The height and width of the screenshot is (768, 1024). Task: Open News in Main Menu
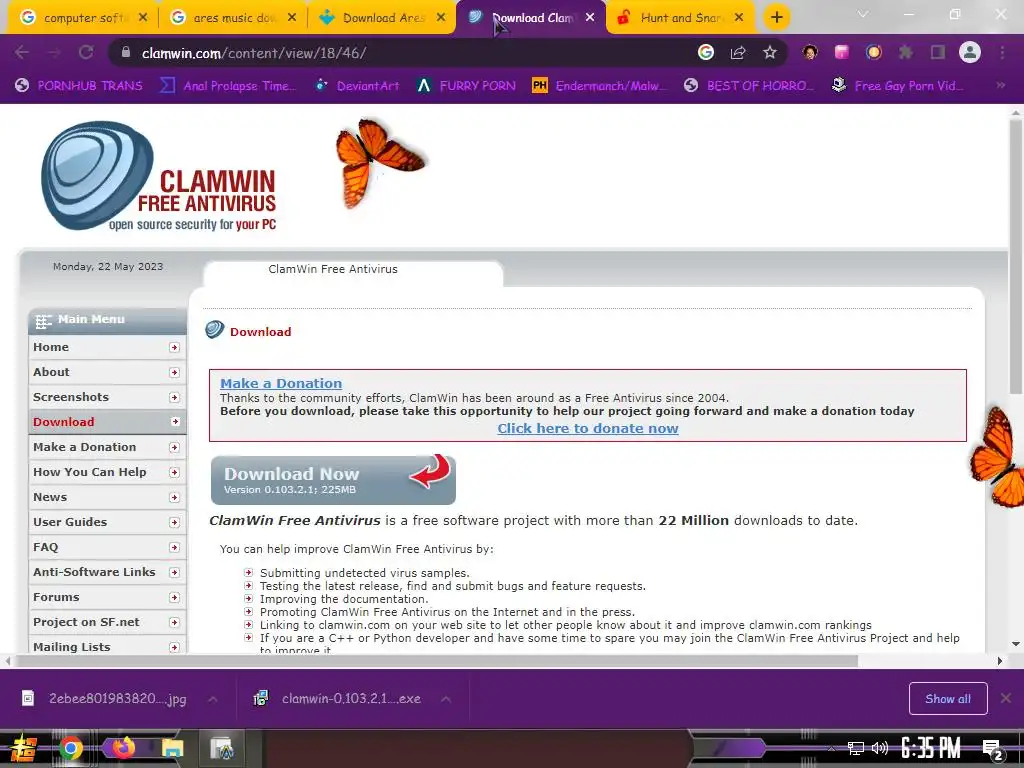point(107,497)
